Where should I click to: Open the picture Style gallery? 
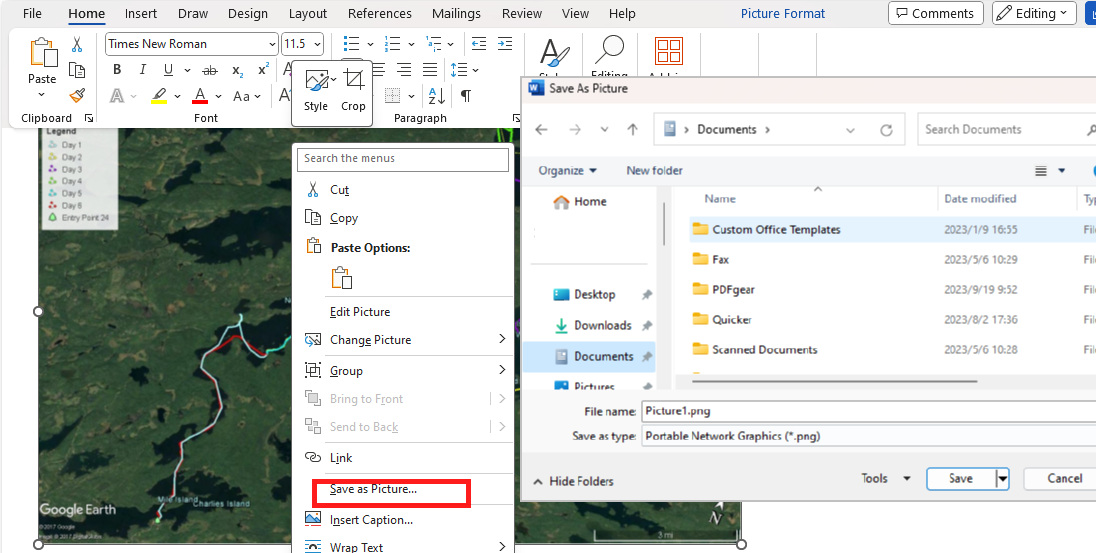(x=316, y=89)
